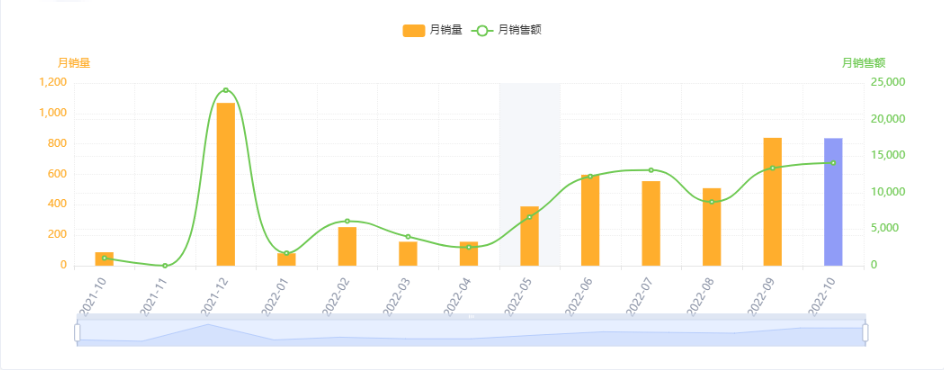Screen dimensions: 944x370
Task: Click the 2022-09 x-axis label
Action: click(x=761, y=296)
